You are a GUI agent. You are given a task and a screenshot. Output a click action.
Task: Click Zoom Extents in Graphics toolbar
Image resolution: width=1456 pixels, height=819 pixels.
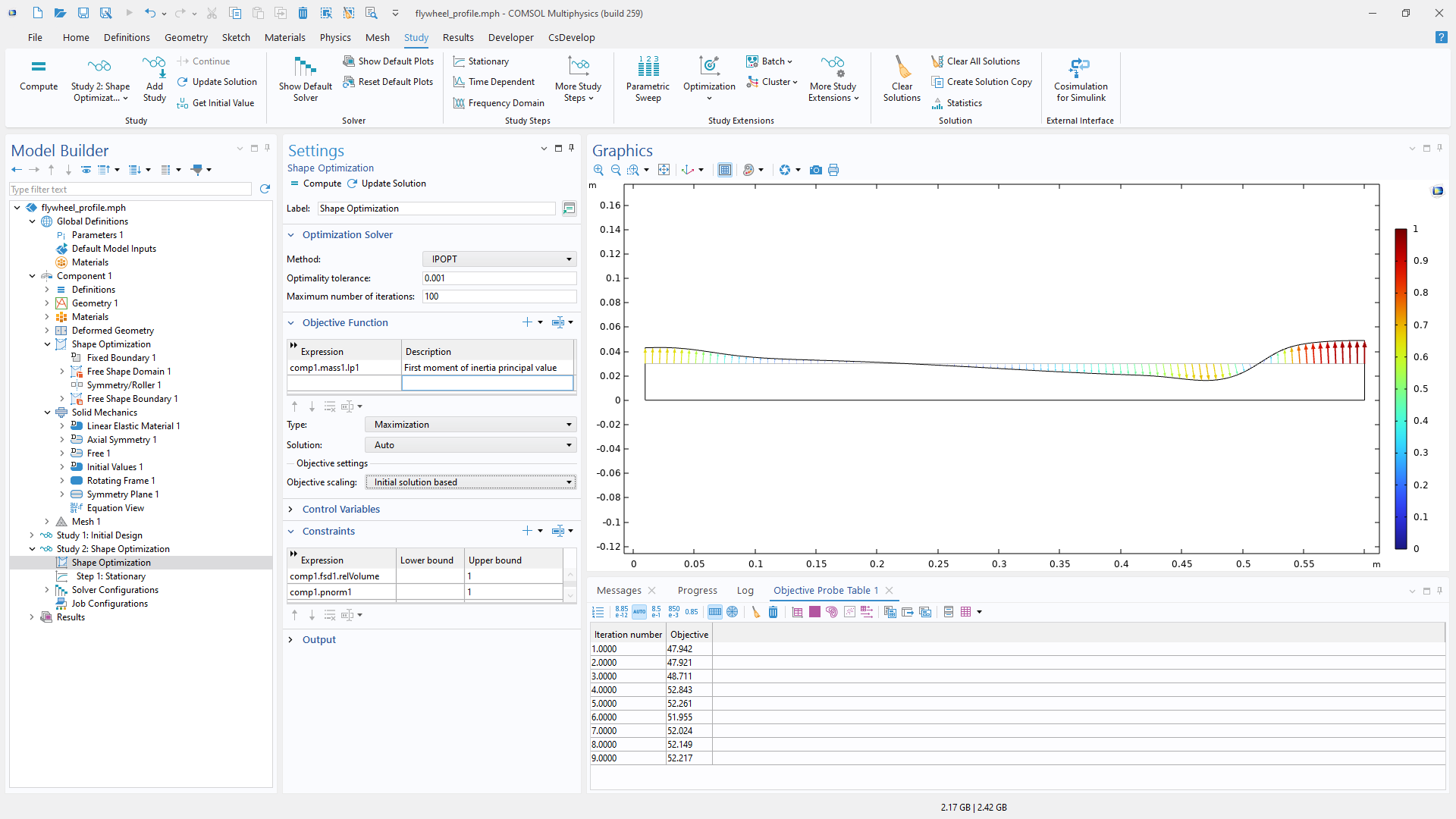coord(664,170)
